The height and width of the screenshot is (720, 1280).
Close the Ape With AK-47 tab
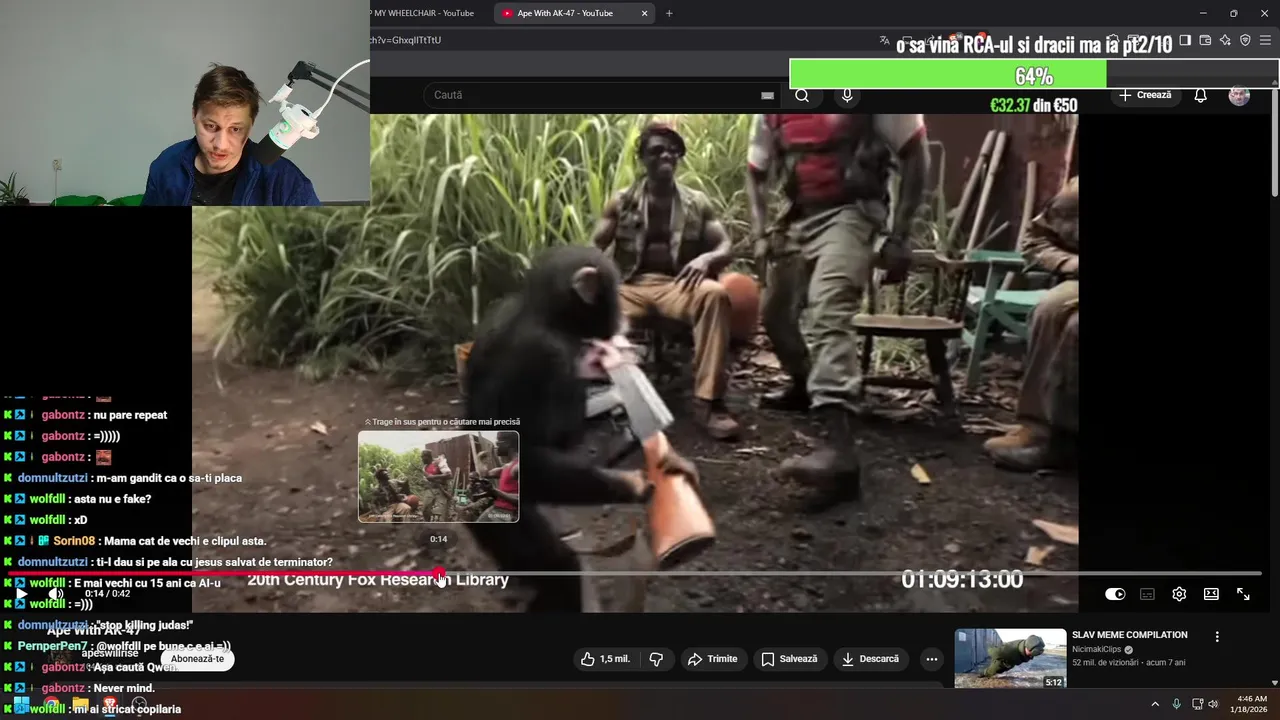click(644, 13)
